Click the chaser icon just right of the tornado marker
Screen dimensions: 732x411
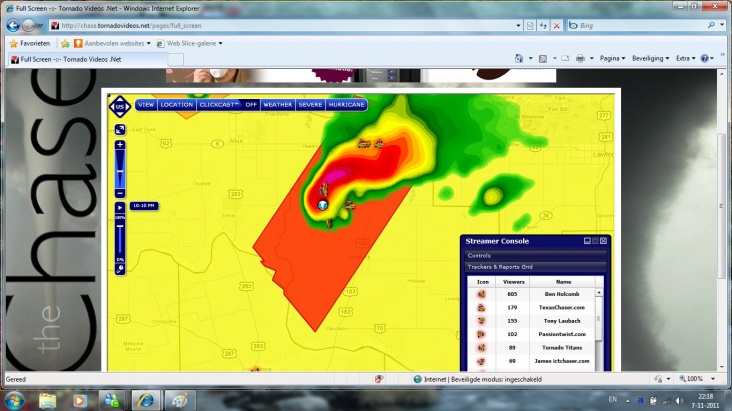(x=349, y=205)
